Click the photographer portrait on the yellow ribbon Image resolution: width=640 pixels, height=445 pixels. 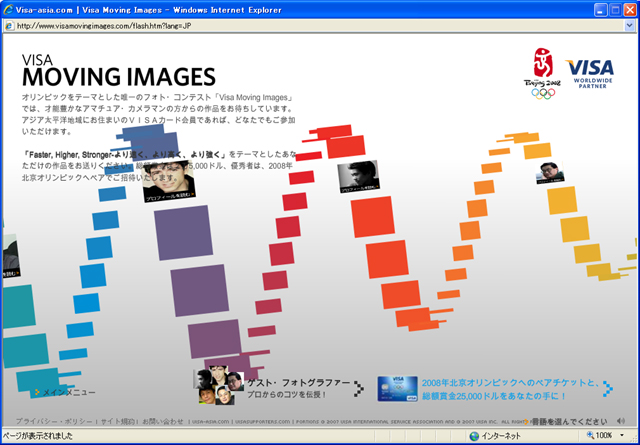click(550, 173)
